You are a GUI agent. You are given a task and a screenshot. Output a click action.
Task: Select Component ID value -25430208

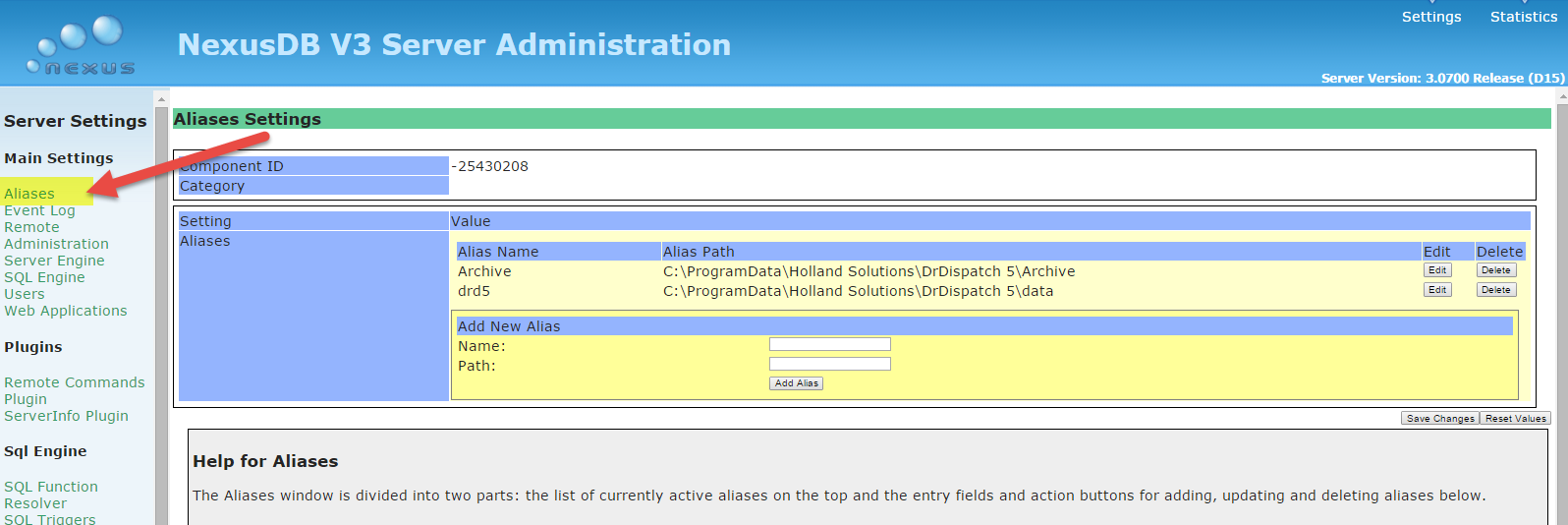[489, 166]
